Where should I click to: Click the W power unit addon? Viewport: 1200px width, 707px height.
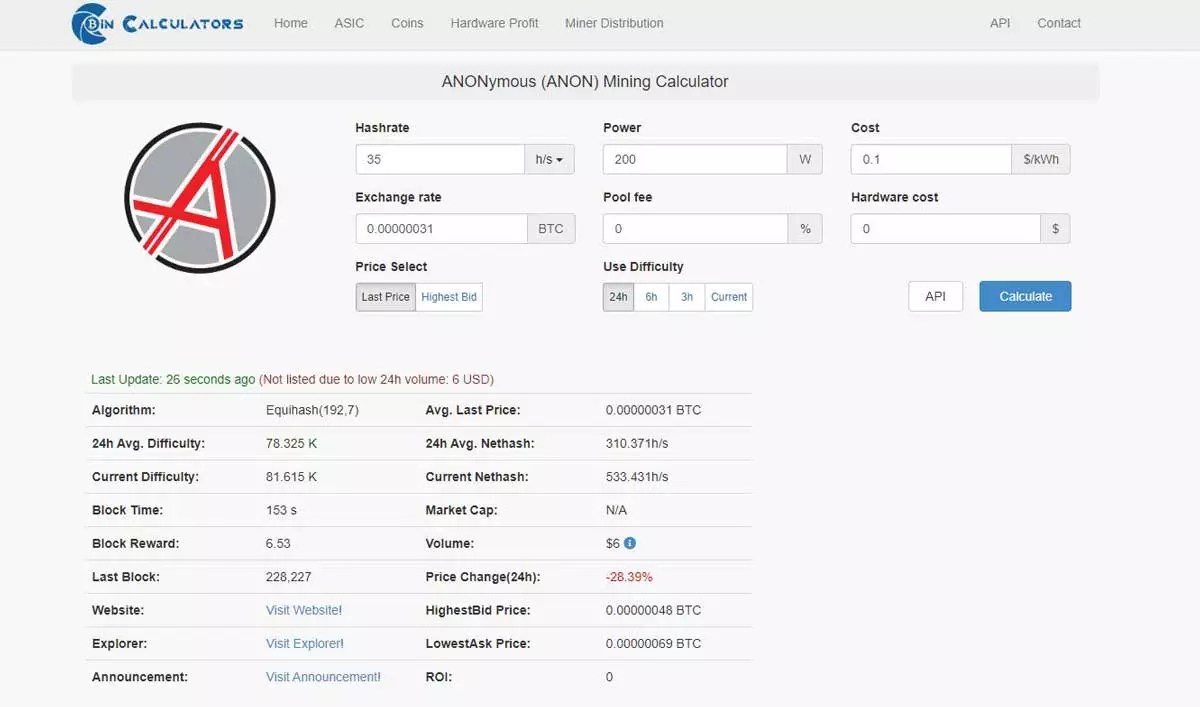tap(805, 159)
